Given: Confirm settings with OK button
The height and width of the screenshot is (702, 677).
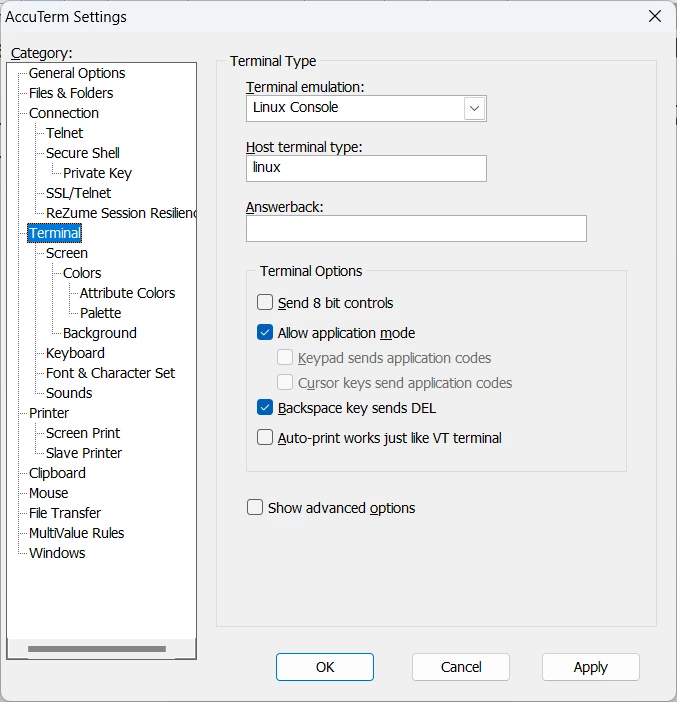Looking at the screenshot, I should coord(325,667).
